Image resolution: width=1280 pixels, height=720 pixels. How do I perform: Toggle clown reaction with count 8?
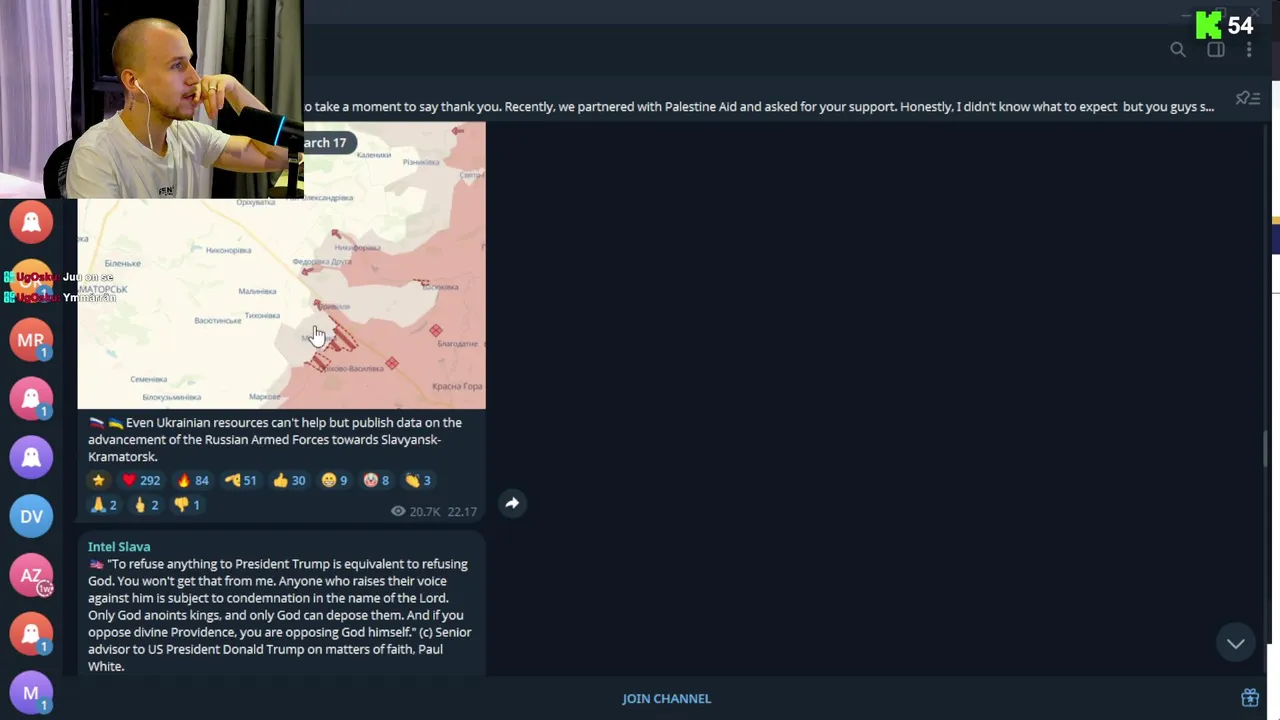tap(376, 480)
